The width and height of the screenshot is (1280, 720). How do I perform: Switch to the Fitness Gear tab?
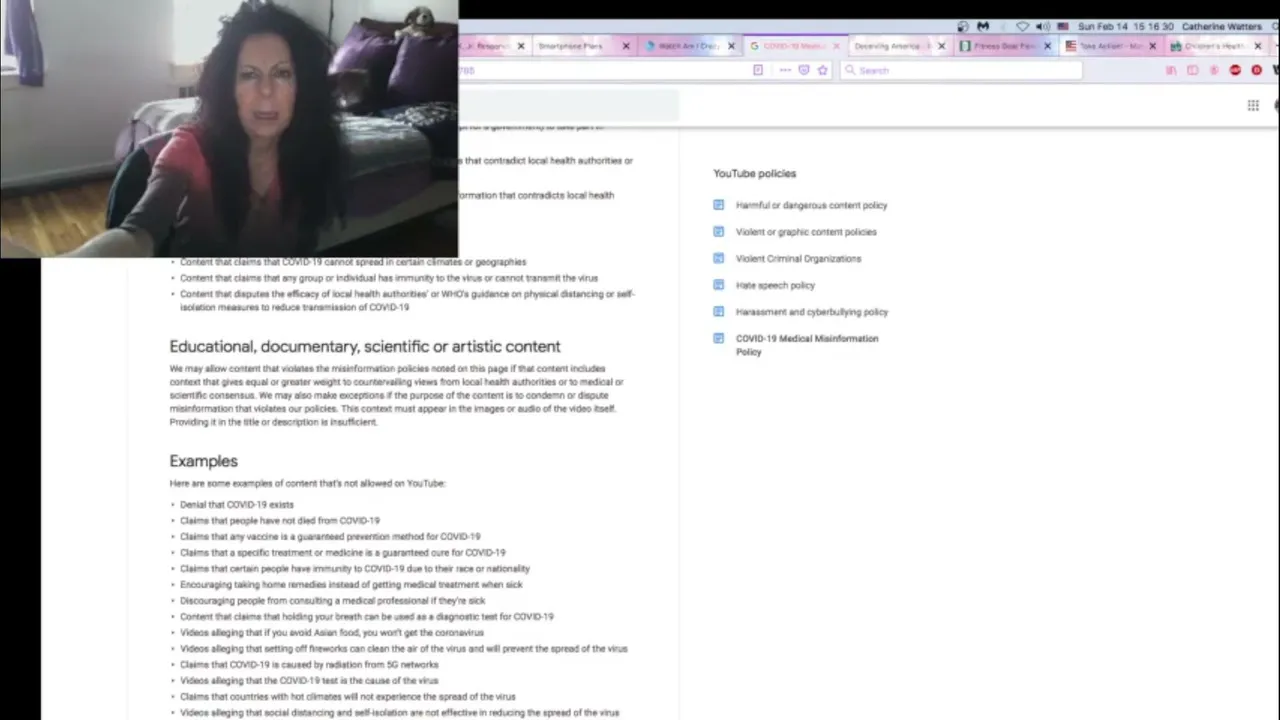click(1005, 46)
